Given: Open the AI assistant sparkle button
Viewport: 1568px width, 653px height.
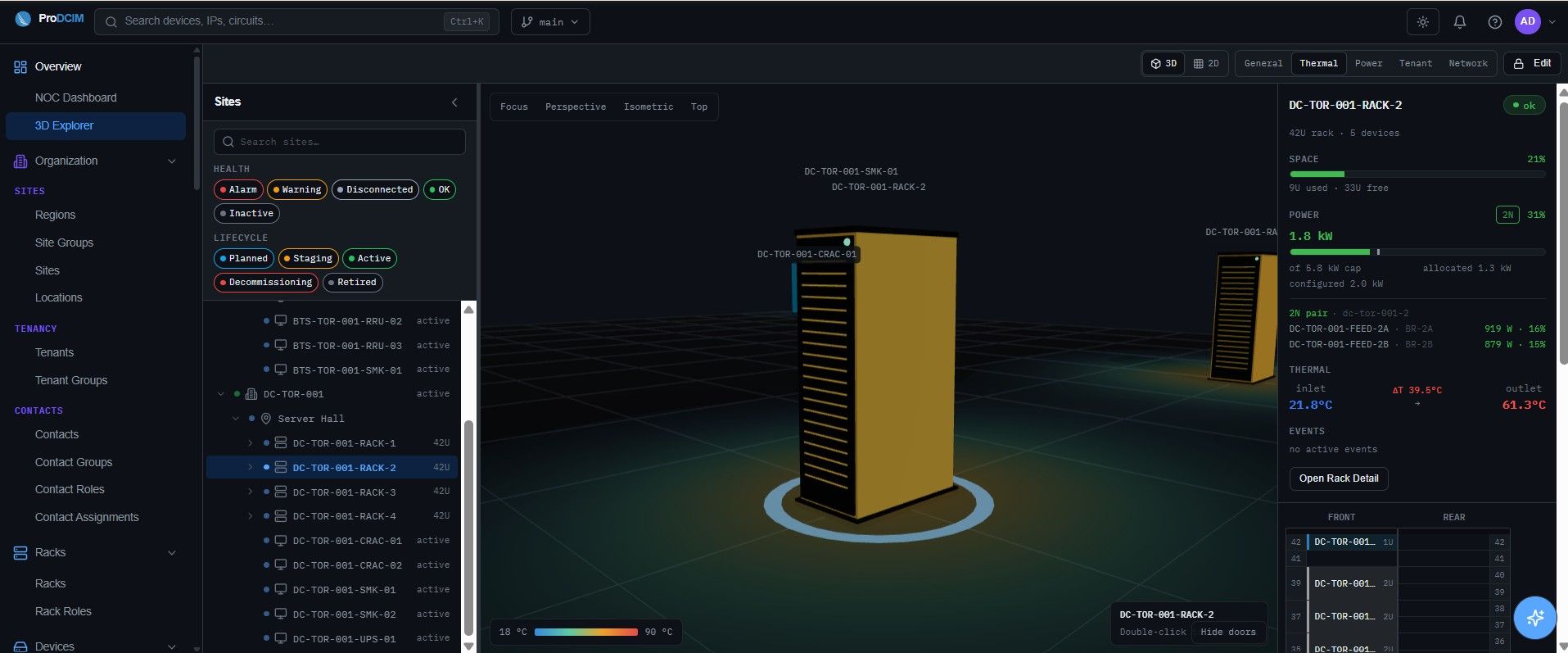Looking at the screenshot, I should pos(1534,617).
